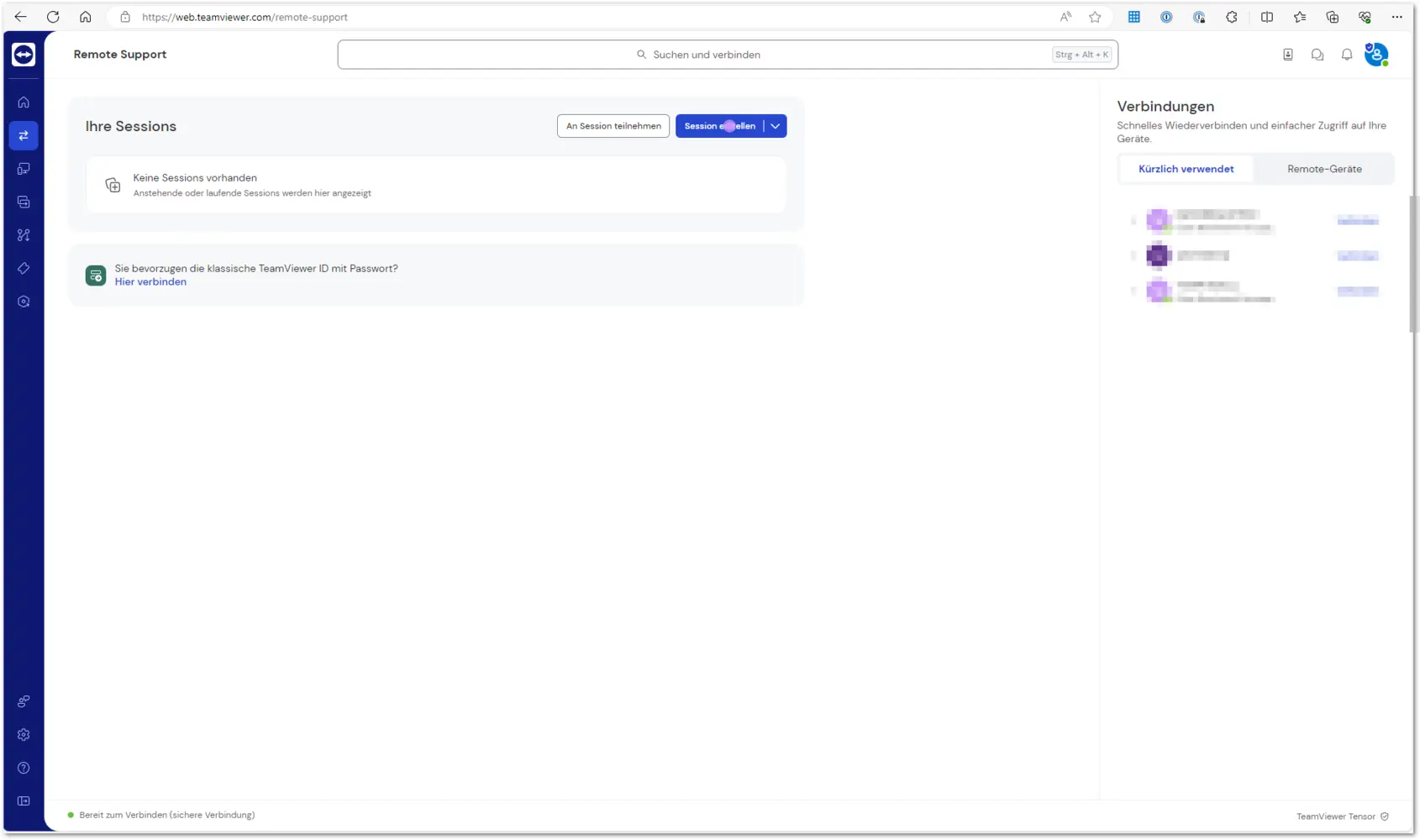Click the password manager extension icon with lock badge
Viewport: 1420px width, 840px height.
(x=1199, y=17)
